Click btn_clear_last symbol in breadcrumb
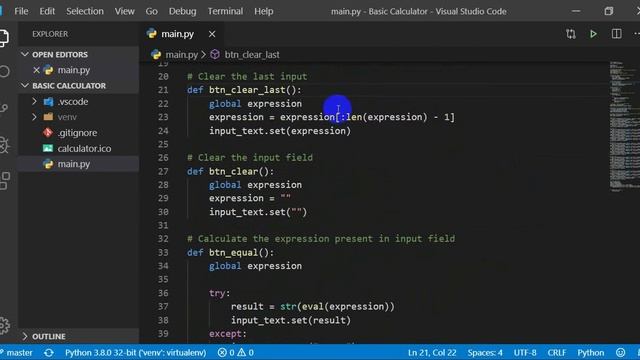Image resolution: width=640 pixels, height=360 pixels. point(252,55)
